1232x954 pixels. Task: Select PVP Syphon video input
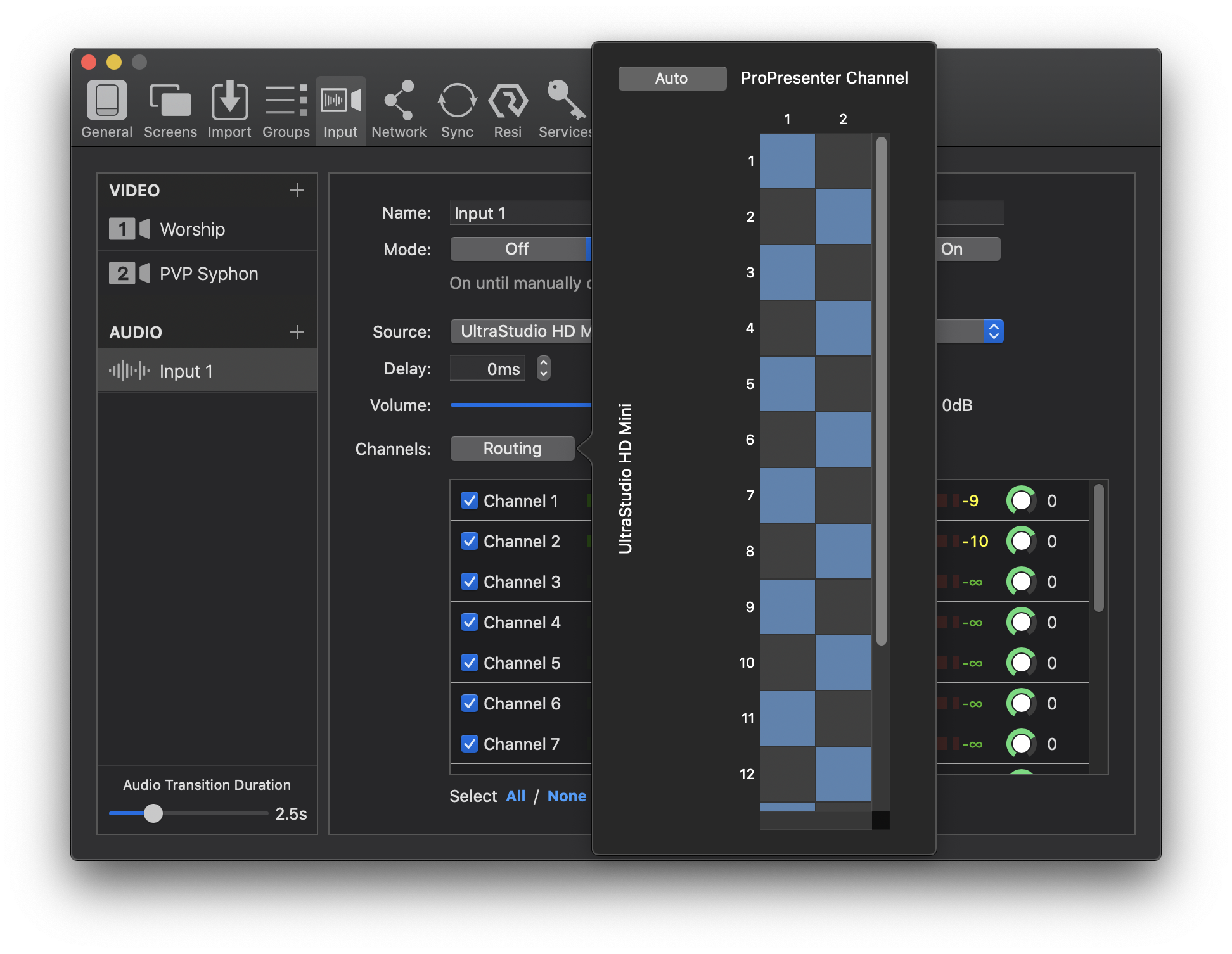tap(208, 274)
